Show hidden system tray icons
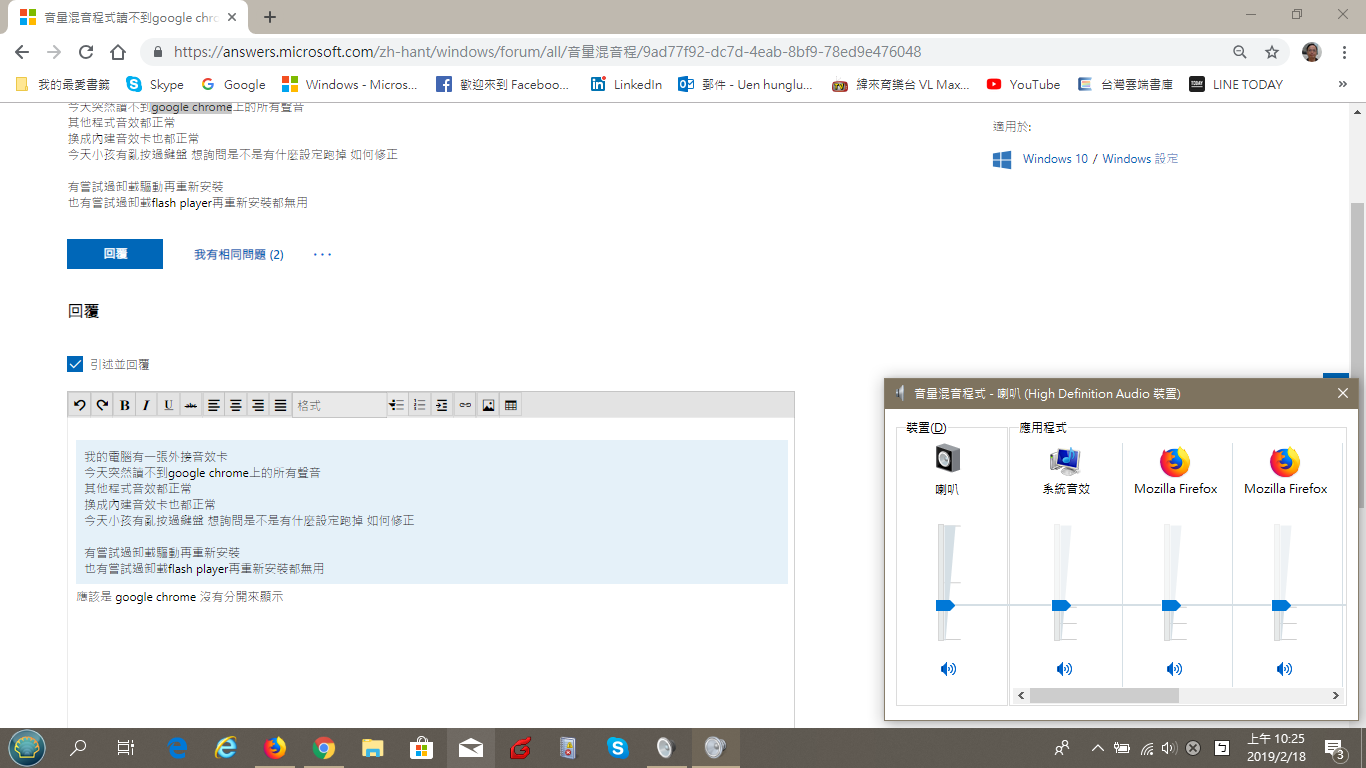This screenshot has width=1366, height=768. (x=1098, y=748)
